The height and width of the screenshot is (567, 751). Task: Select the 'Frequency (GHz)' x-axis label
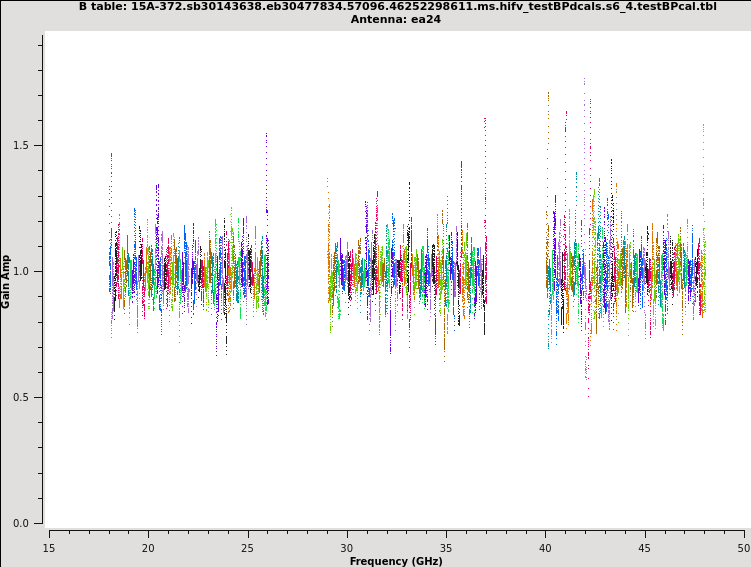click(x=396, y=561)
